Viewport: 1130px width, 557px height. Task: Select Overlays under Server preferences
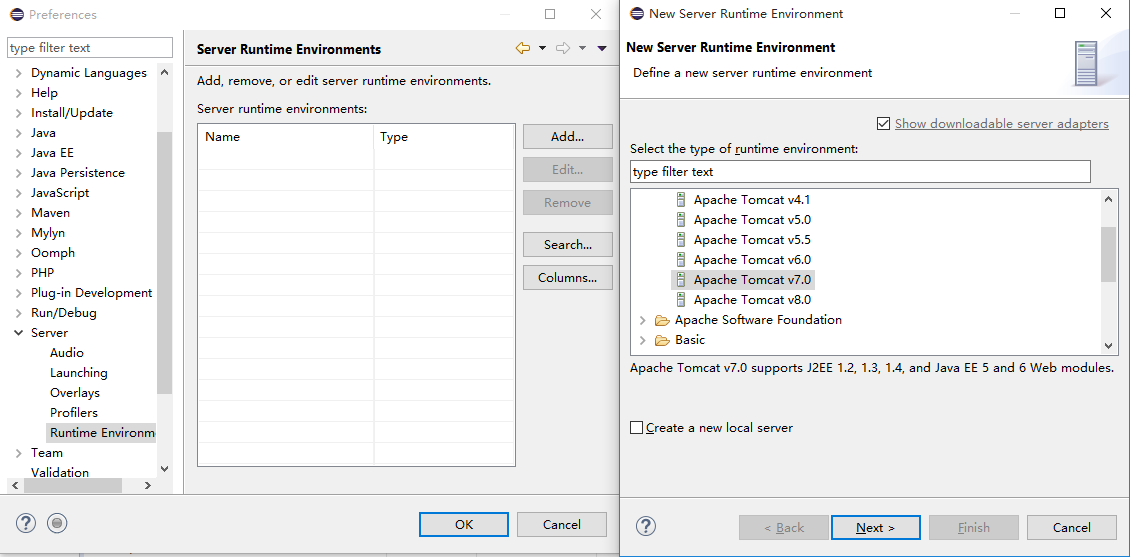[75, 393]
